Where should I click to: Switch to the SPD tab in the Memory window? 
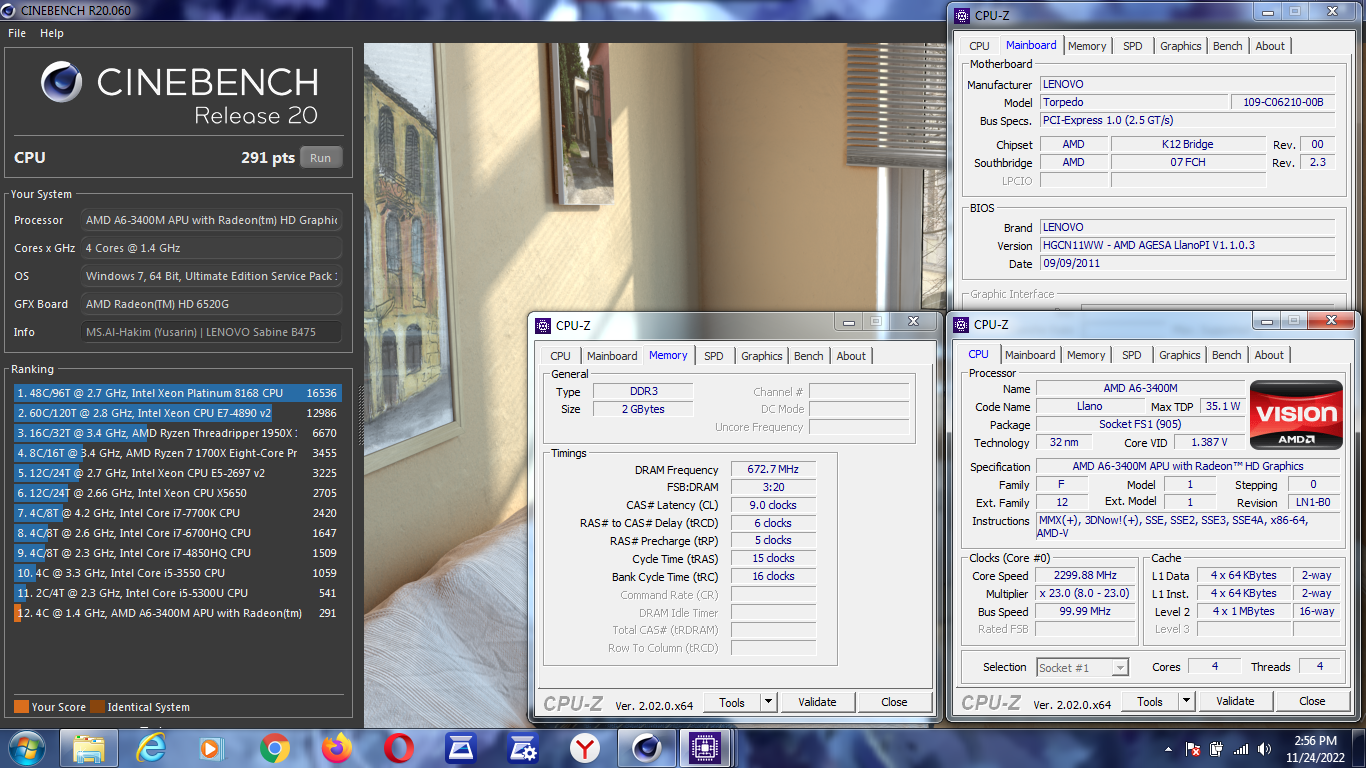click(713, 356)
